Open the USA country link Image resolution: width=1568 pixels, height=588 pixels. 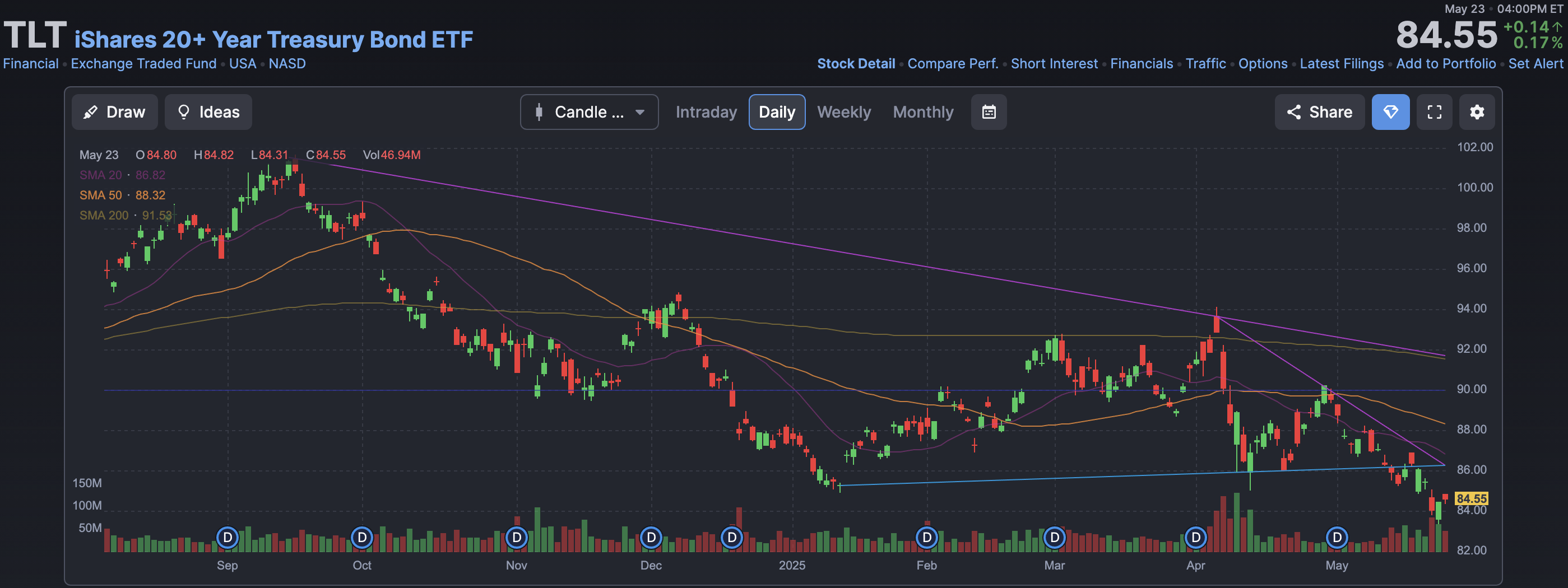(x=242, y=64)
